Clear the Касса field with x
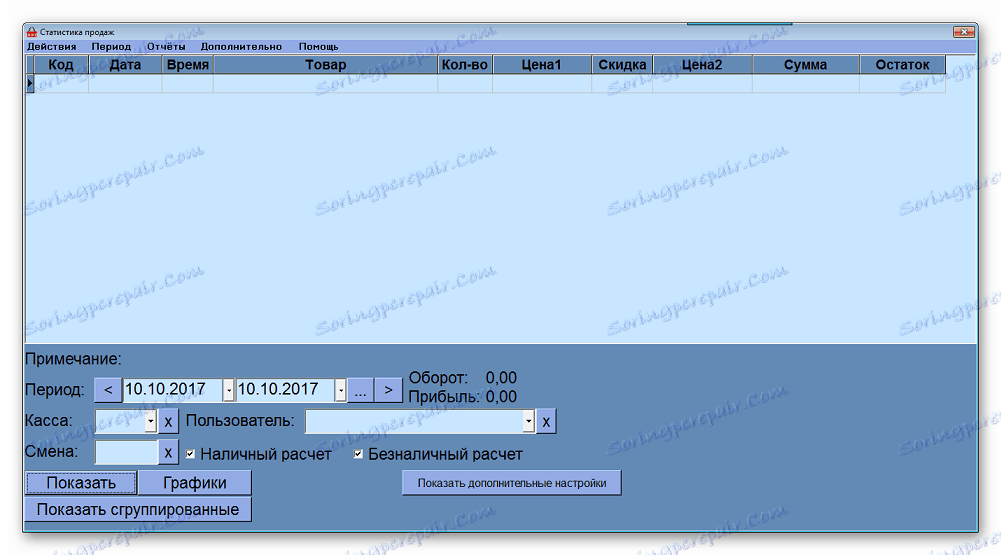The height and width of the screenshot is (555, 1001). coord(168,422)
